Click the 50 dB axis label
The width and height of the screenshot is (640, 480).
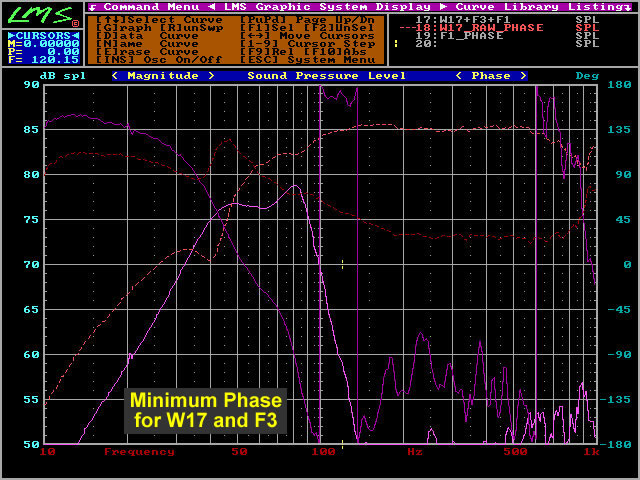click(31, 444)
